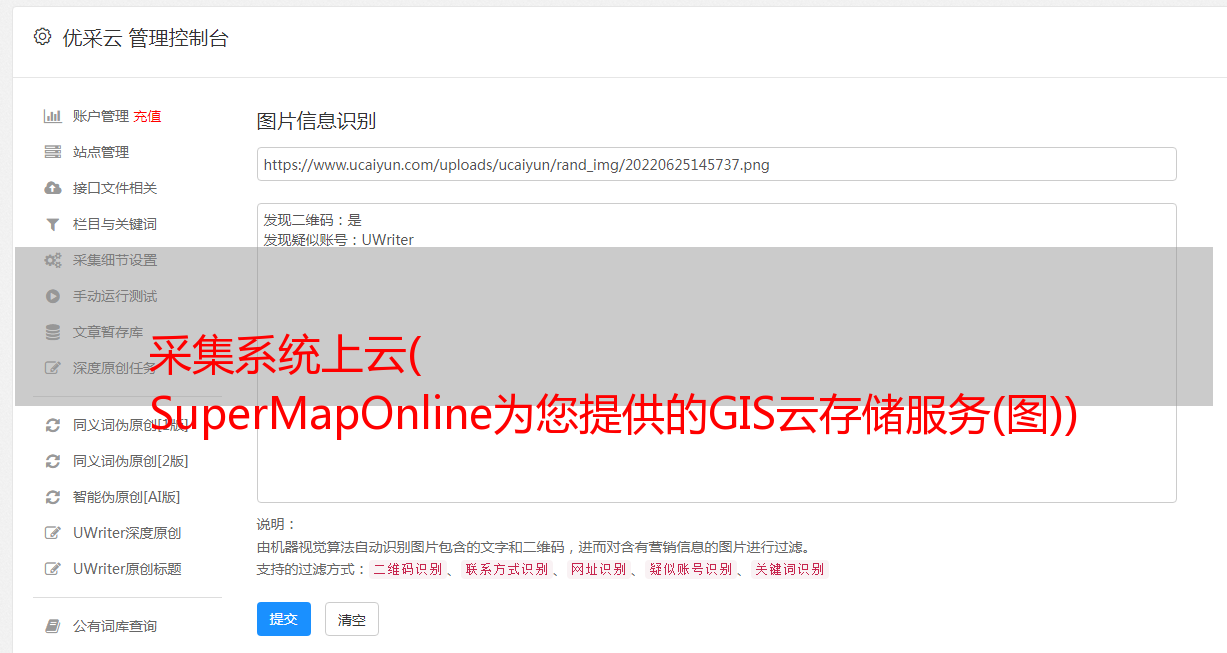Click the 二维码识别 tag
This screenshot has width=1227, height=653.
407,569
